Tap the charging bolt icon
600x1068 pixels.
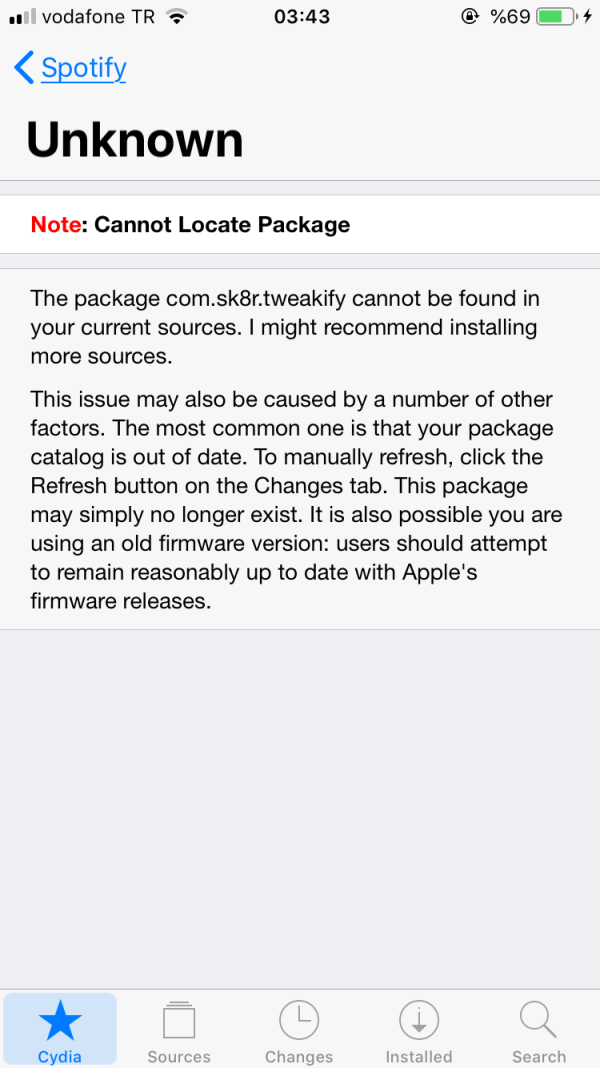point(586,17)
